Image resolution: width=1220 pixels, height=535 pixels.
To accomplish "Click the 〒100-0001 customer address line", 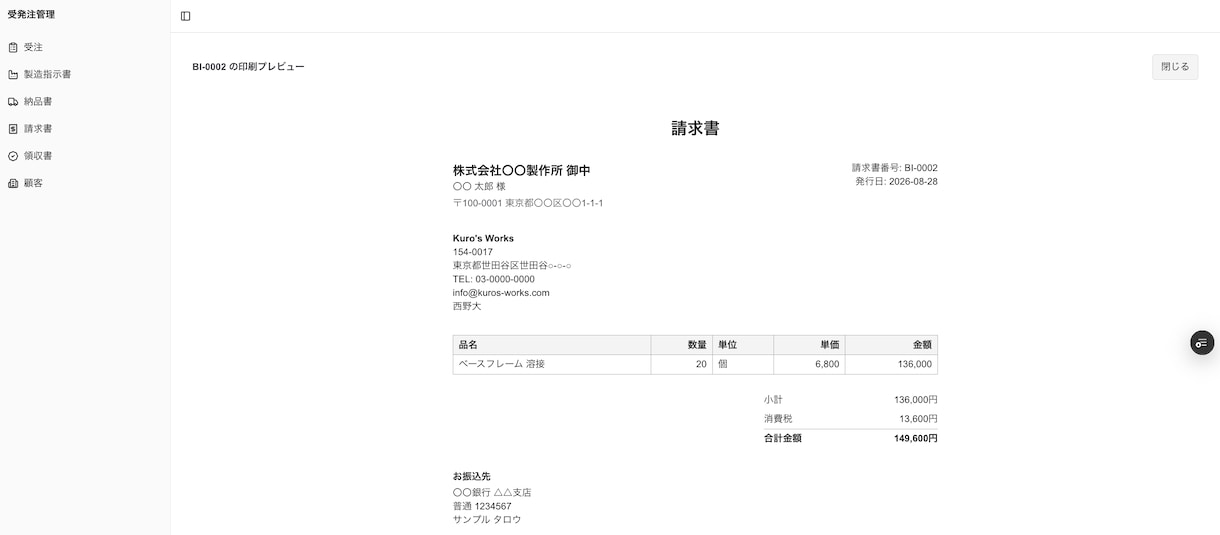I will click(x=528, y=203).
